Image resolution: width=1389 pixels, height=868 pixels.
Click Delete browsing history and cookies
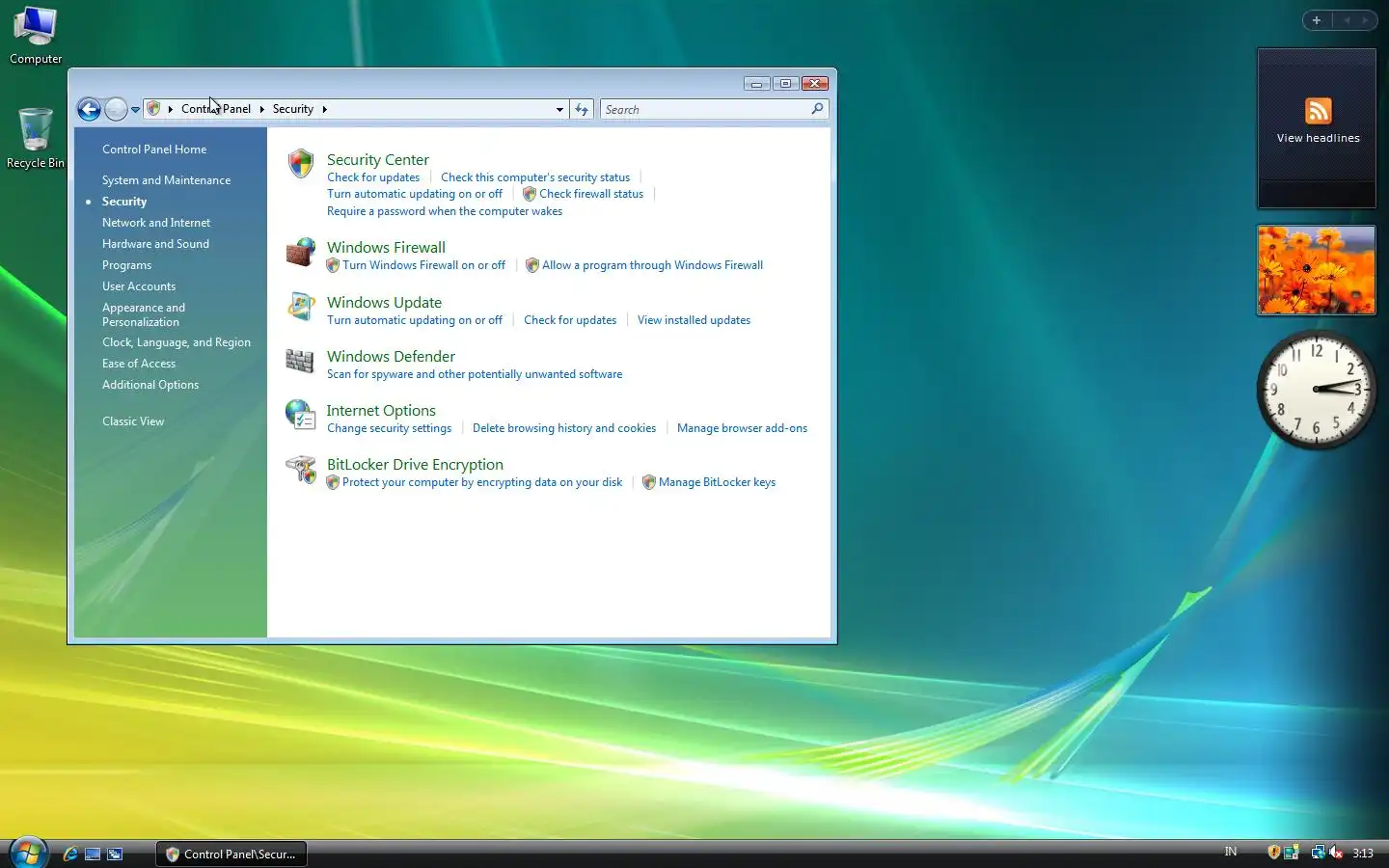(564, 428)
